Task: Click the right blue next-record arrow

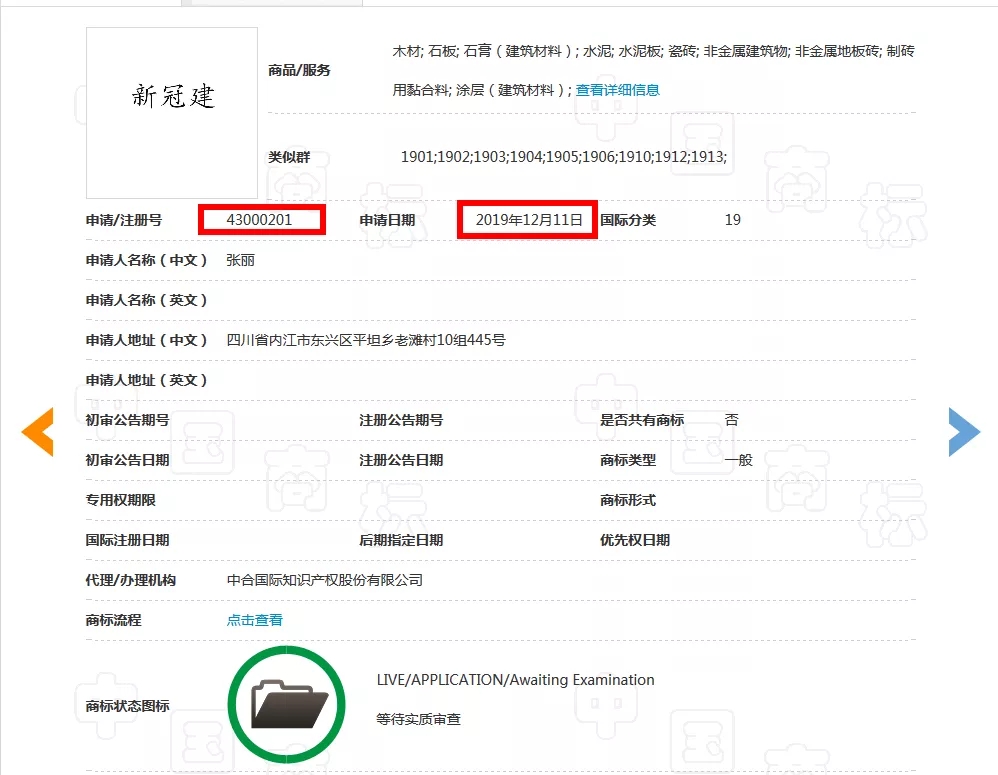Action: pos(963,431)
